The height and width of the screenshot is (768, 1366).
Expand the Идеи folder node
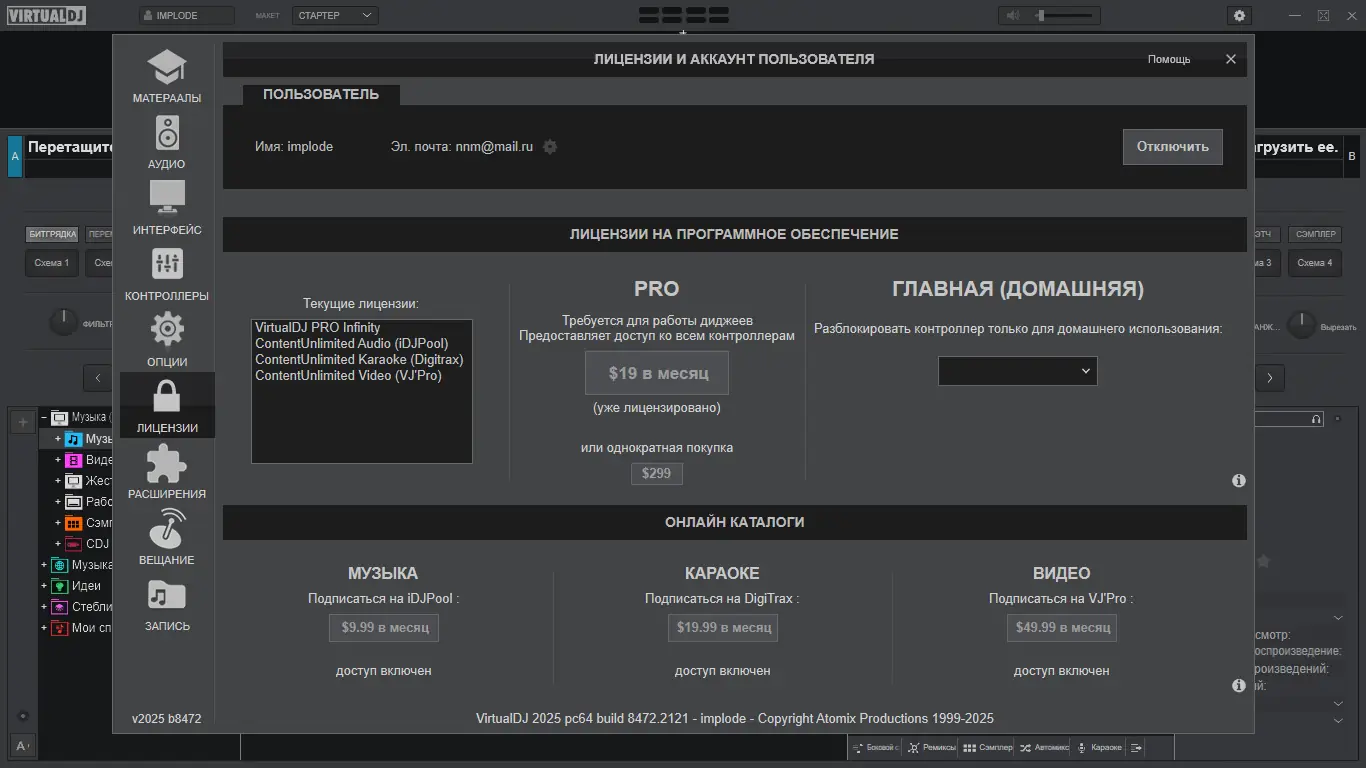pos(44,586)
